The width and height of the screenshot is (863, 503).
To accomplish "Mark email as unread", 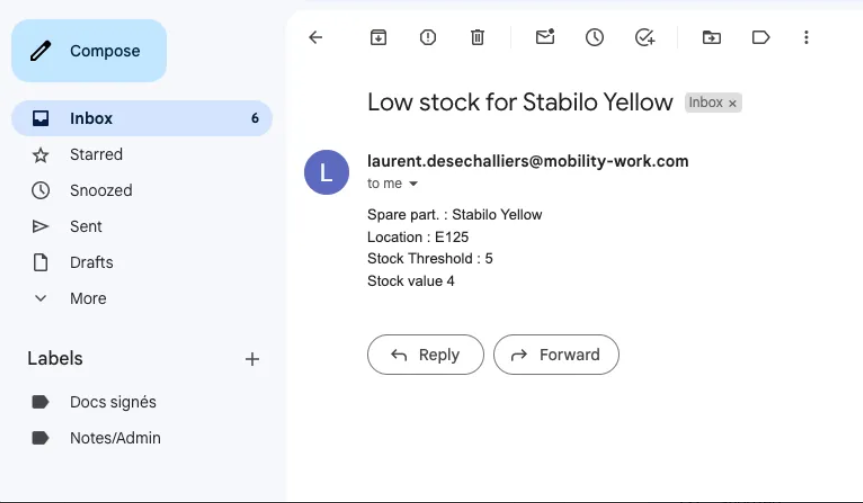I will [x=545, y=38].
